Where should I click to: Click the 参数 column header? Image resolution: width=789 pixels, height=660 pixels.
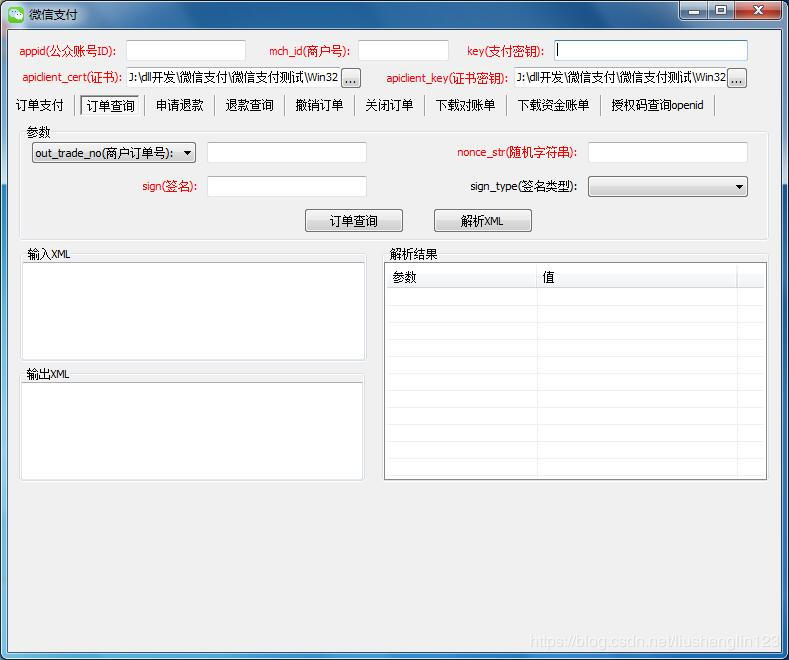461,277
